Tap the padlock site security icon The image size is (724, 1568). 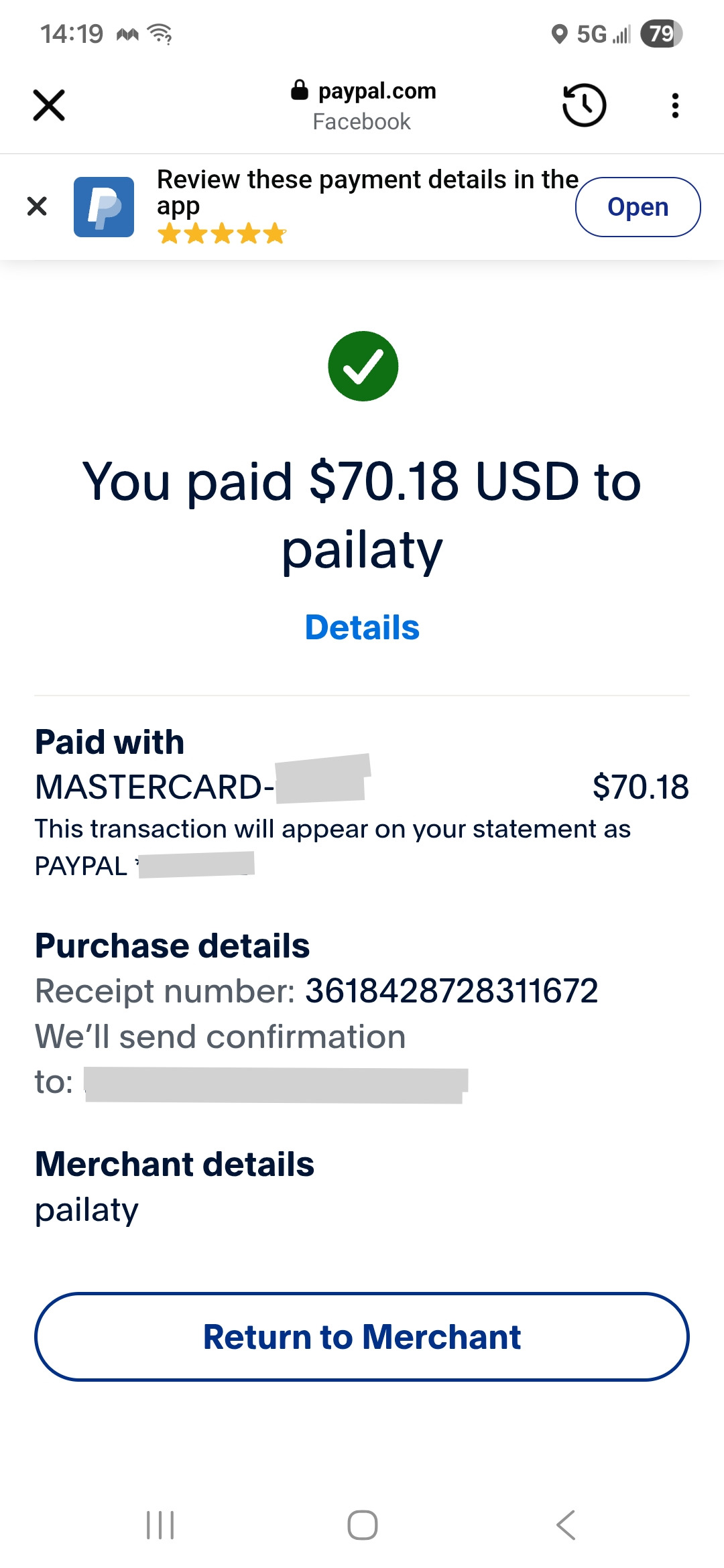[x=299, y=90]
